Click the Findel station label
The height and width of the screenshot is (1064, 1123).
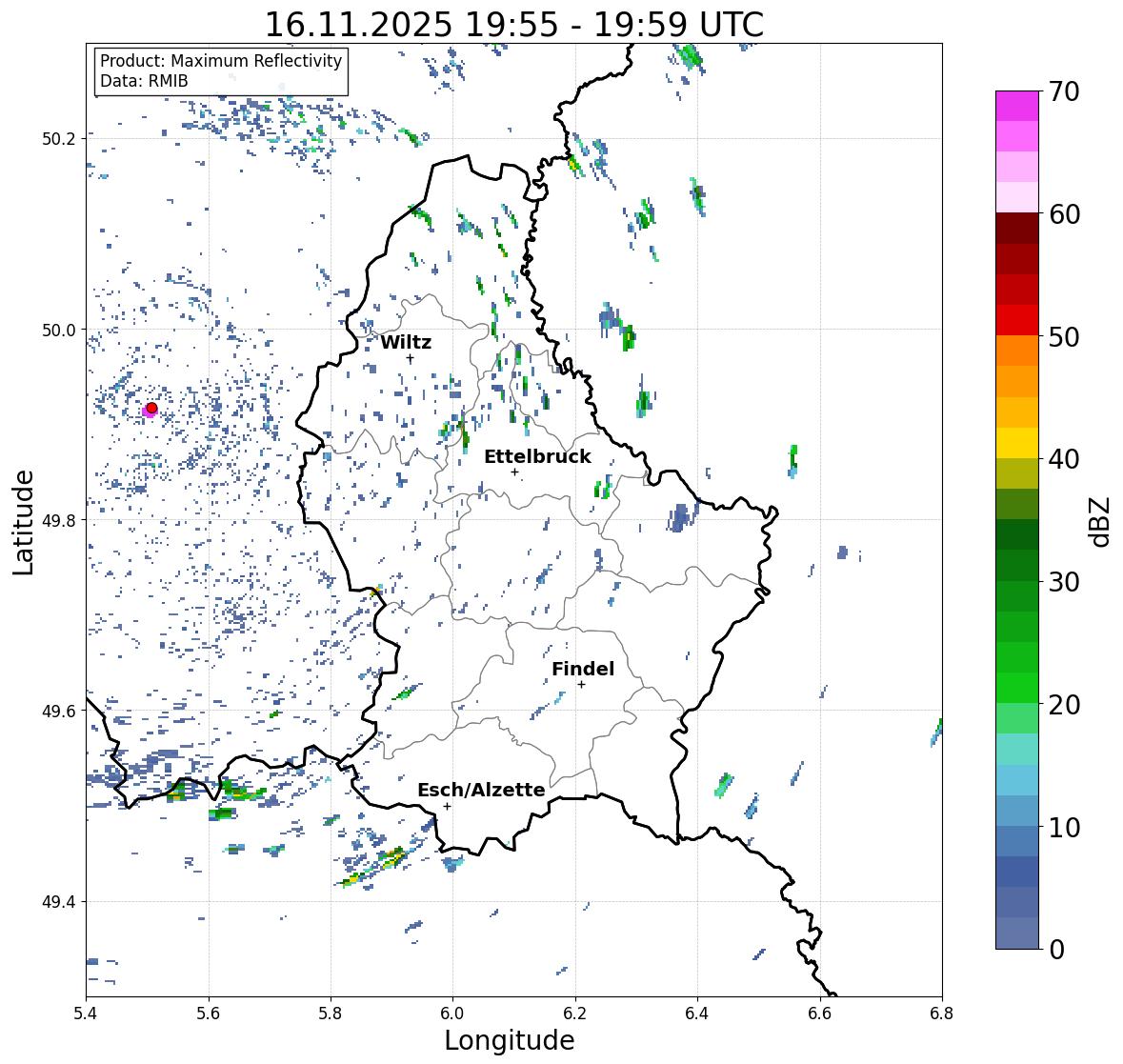[x=582, y=669]
